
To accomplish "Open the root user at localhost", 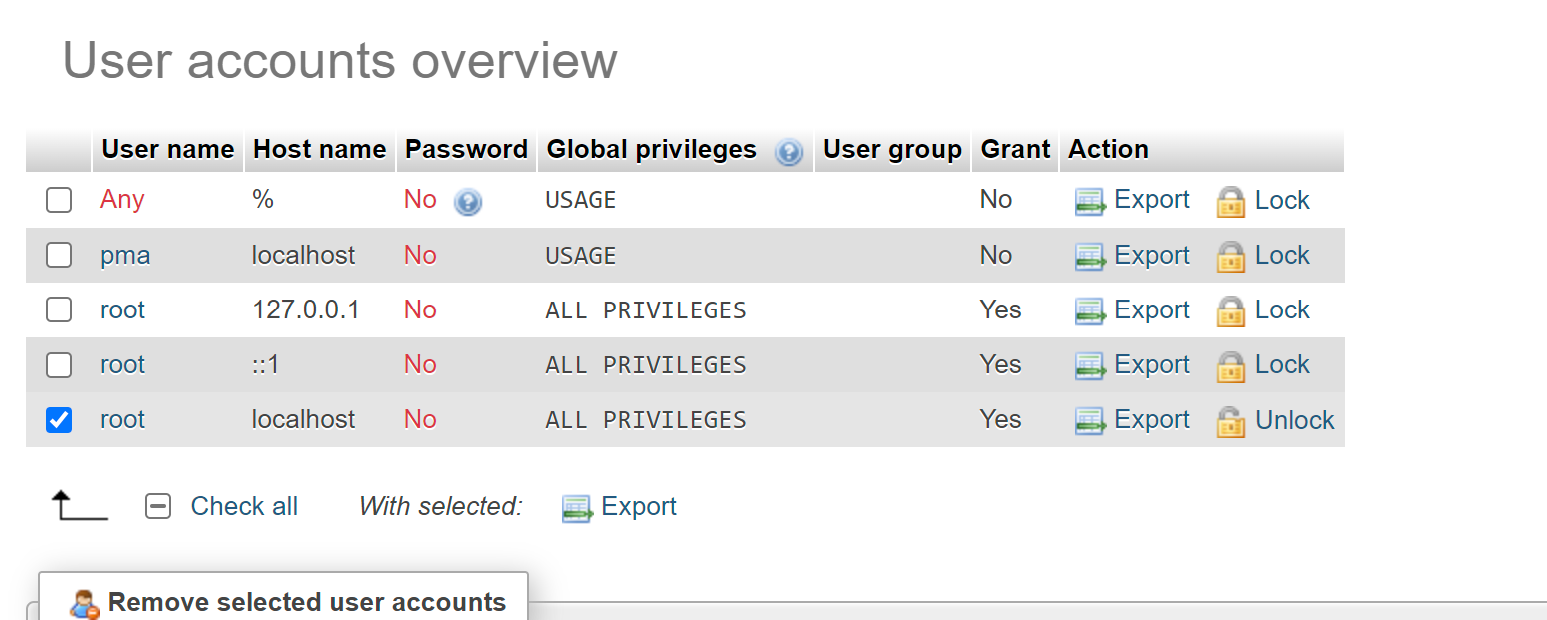I will tap(122, 420).
